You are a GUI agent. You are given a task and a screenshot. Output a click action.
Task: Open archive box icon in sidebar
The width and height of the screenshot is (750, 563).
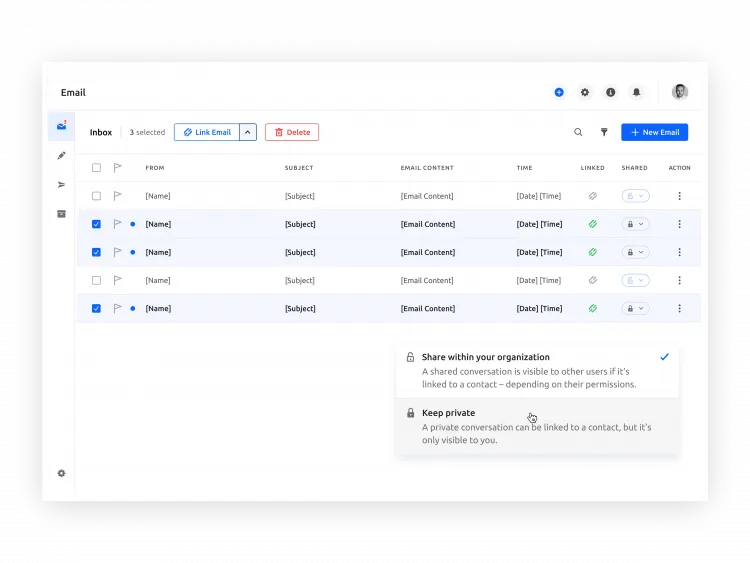61,214
